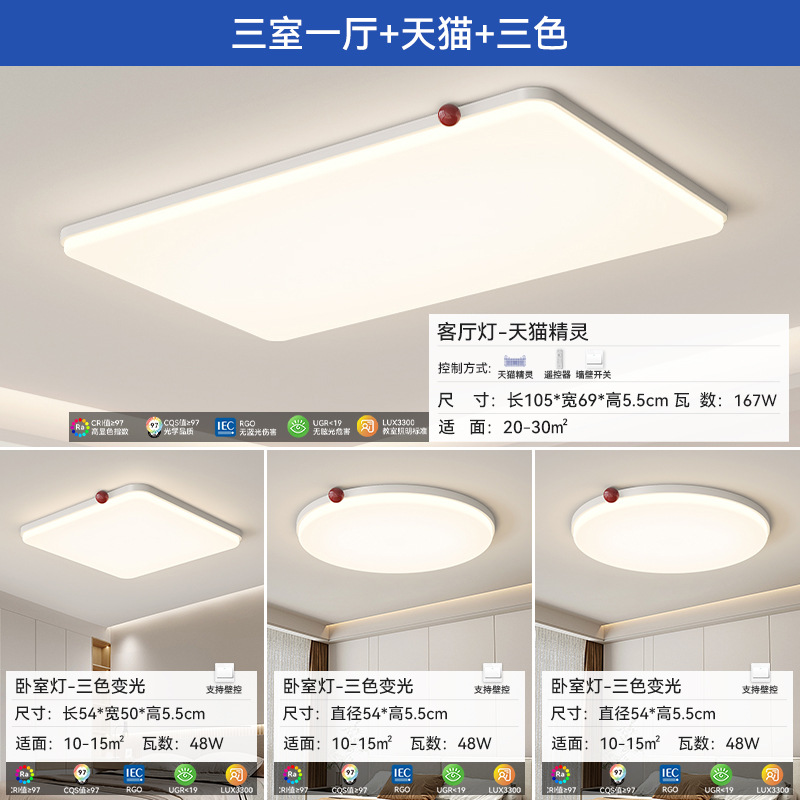Click the red knob on the living room lamp
This screenshot has width=800, height=800.
(449, 115)
